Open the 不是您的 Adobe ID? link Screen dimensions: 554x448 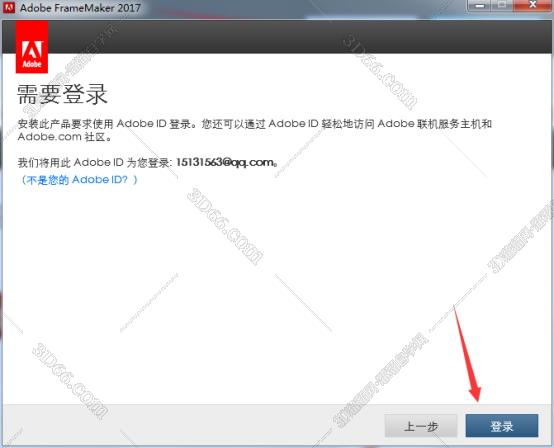coord(79,180)
